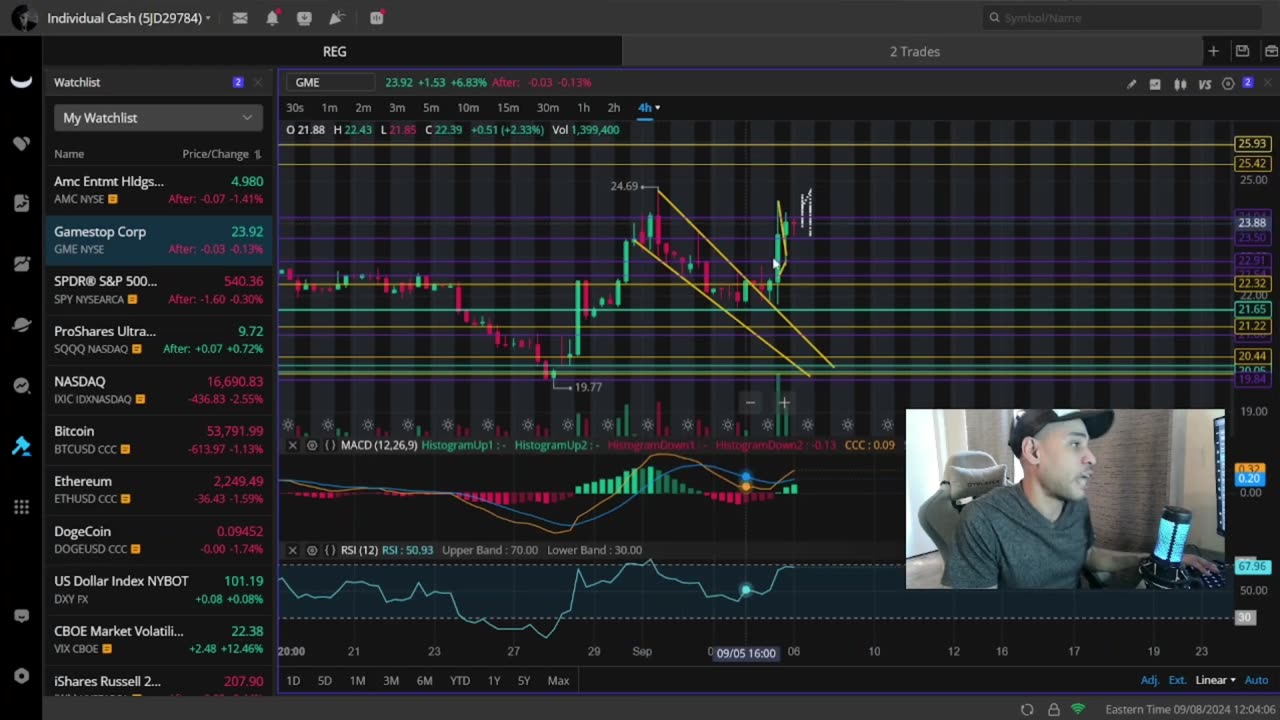1280x720 pixels.
Task: Sort by the Price/Change column
Action: pyautogui.click(x=221, y=154)
